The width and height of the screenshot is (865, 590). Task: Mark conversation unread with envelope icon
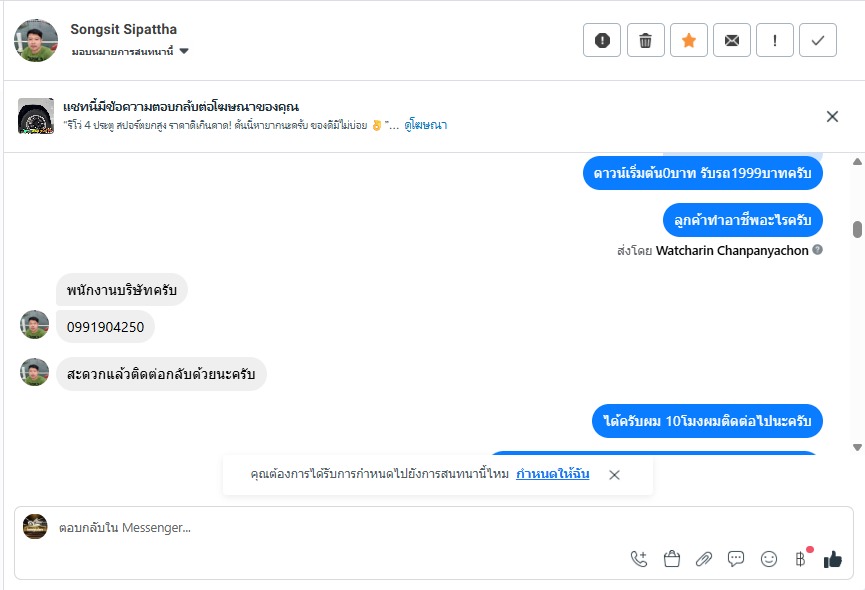731,40
